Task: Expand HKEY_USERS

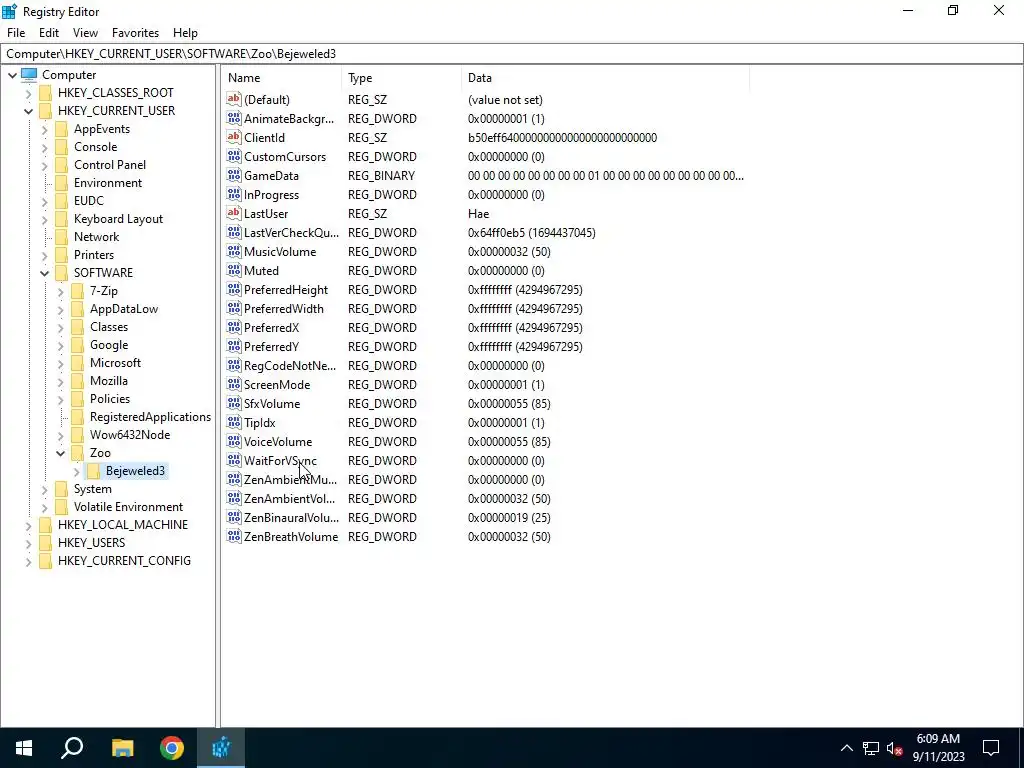Action: click(x=28, y=543)
